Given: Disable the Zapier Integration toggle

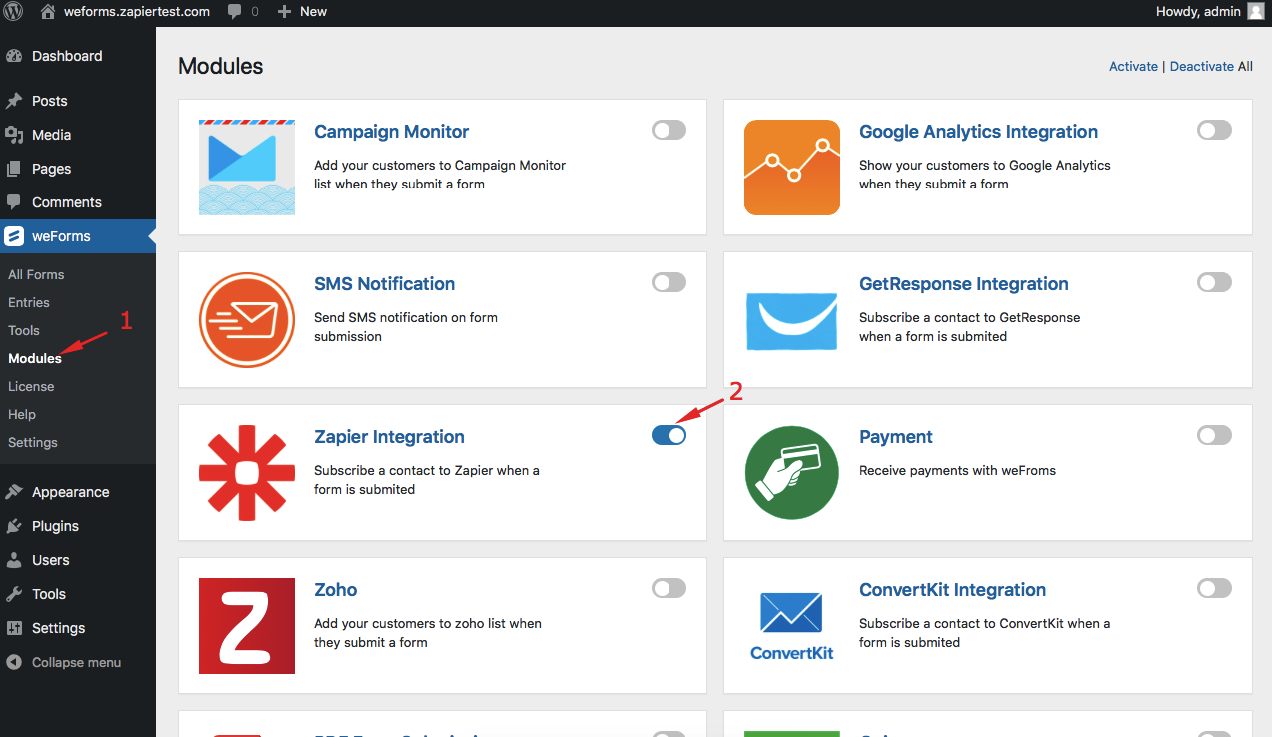Looking at the screenshot, I should tap(669, 435).
